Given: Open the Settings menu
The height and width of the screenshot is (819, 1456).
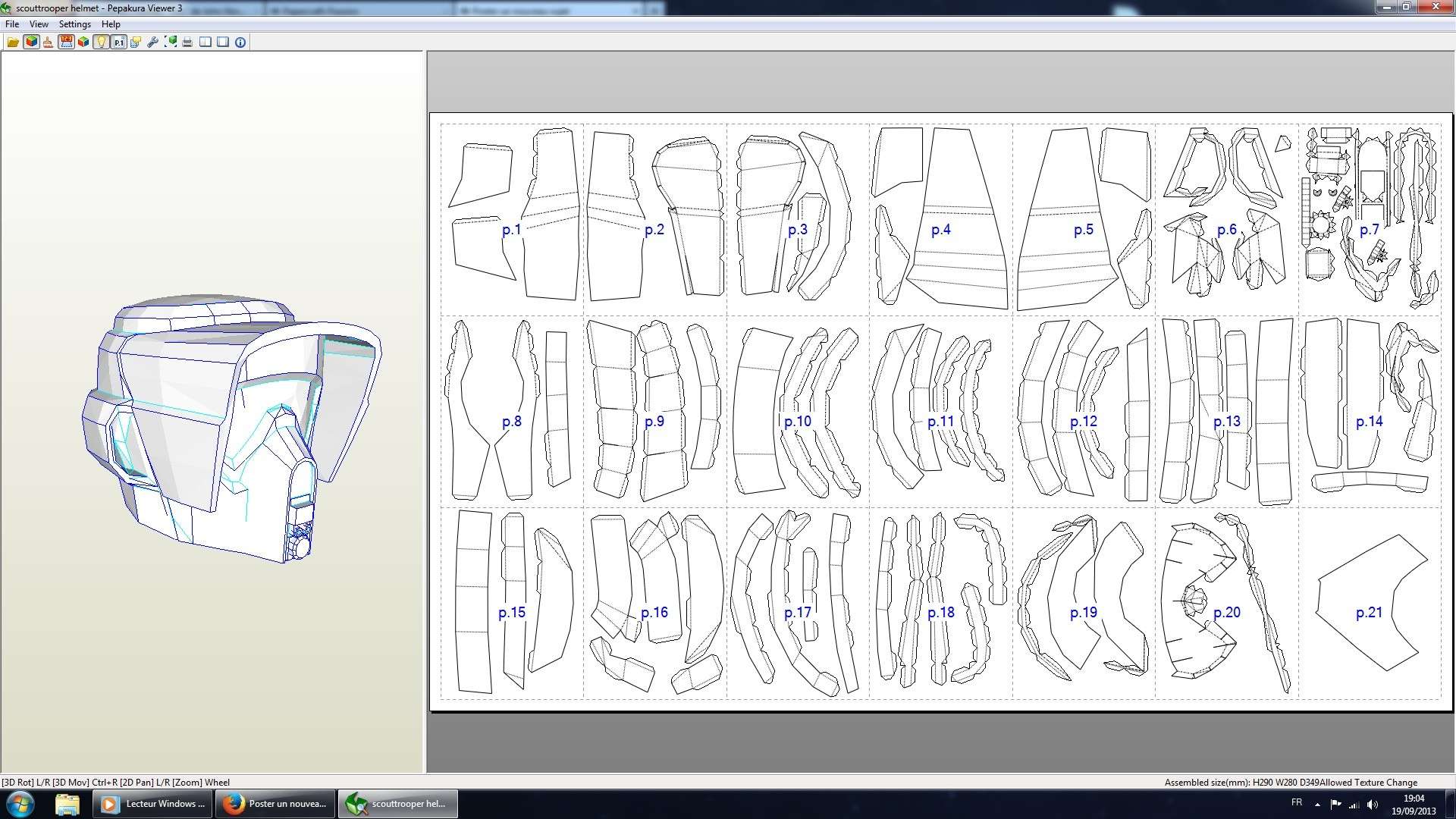Looking at the screenshot, I should [75, 24].
